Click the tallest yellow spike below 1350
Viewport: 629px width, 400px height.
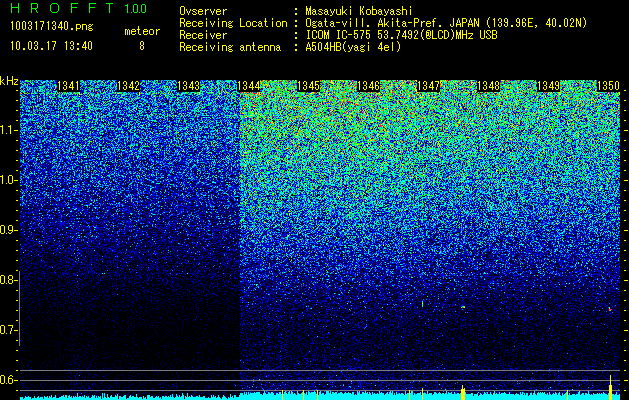pos(610,388)
